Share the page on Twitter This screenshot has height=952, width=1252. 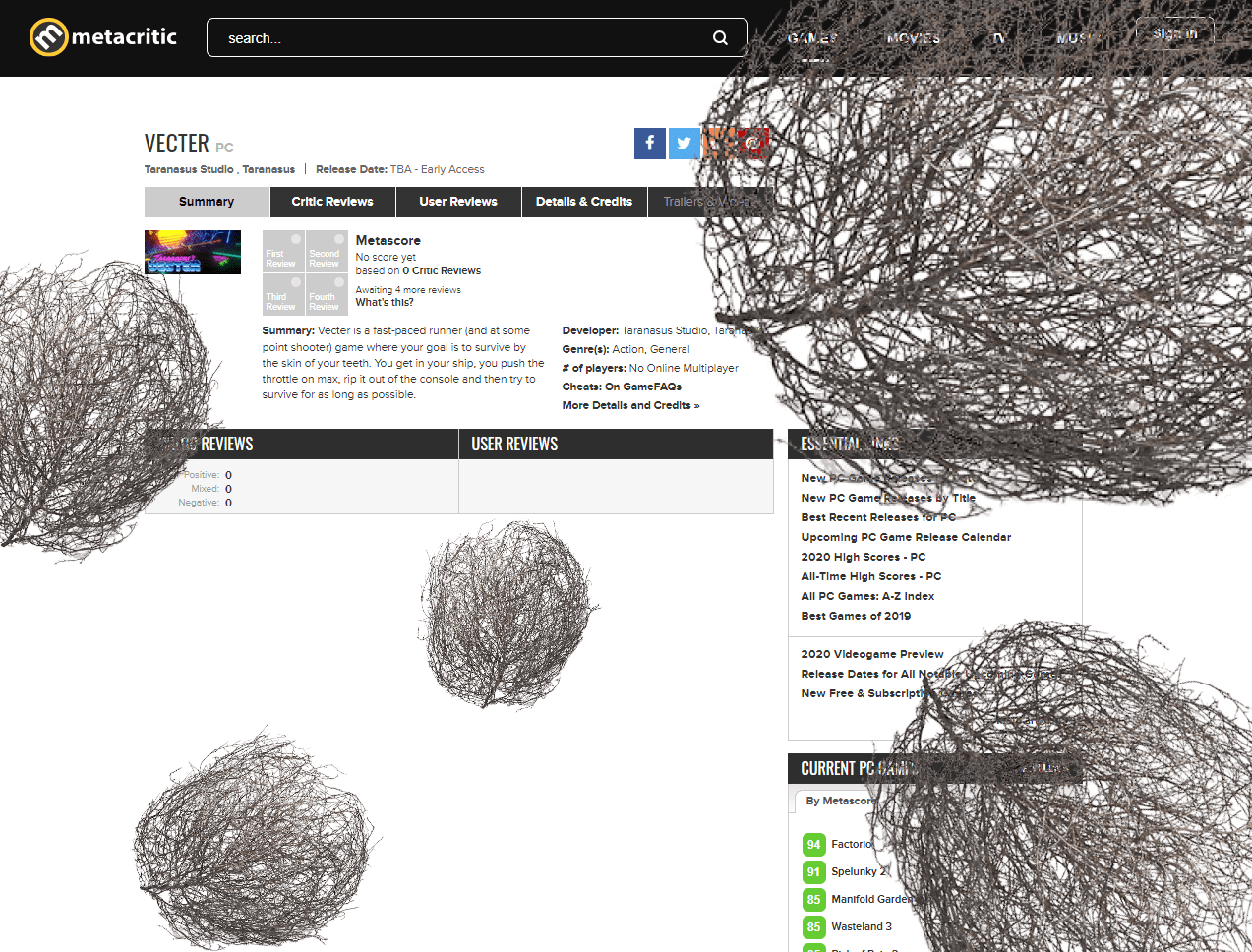pos(684,144)
